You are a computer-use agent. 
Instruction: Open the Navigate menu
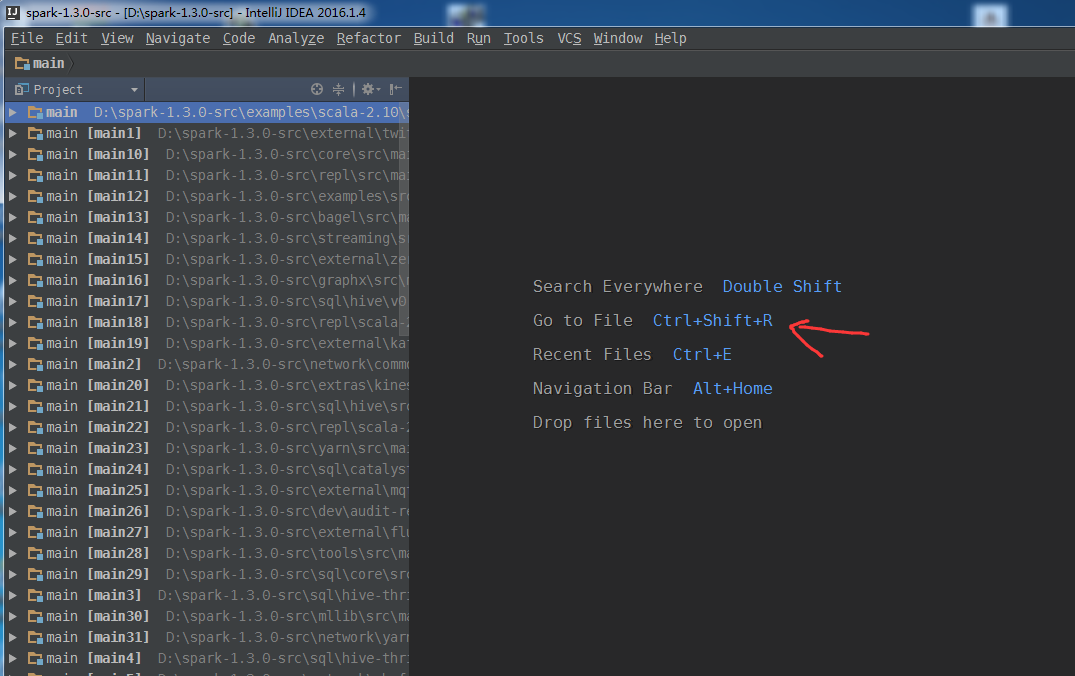pyautogui.click(x=178, y=38)
